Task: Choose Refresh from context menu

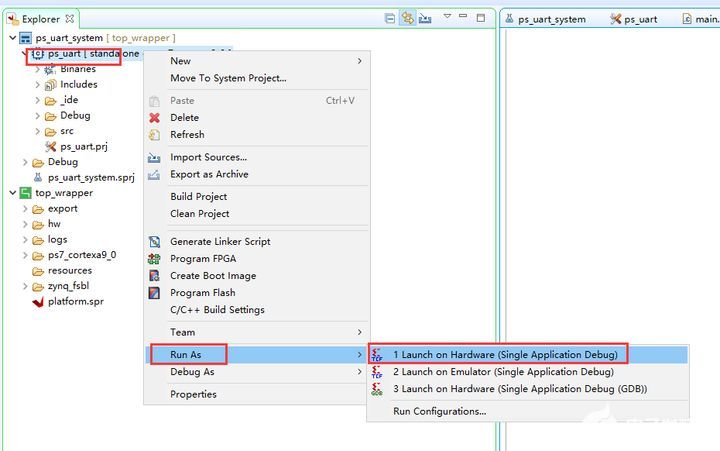Action: 257,135
